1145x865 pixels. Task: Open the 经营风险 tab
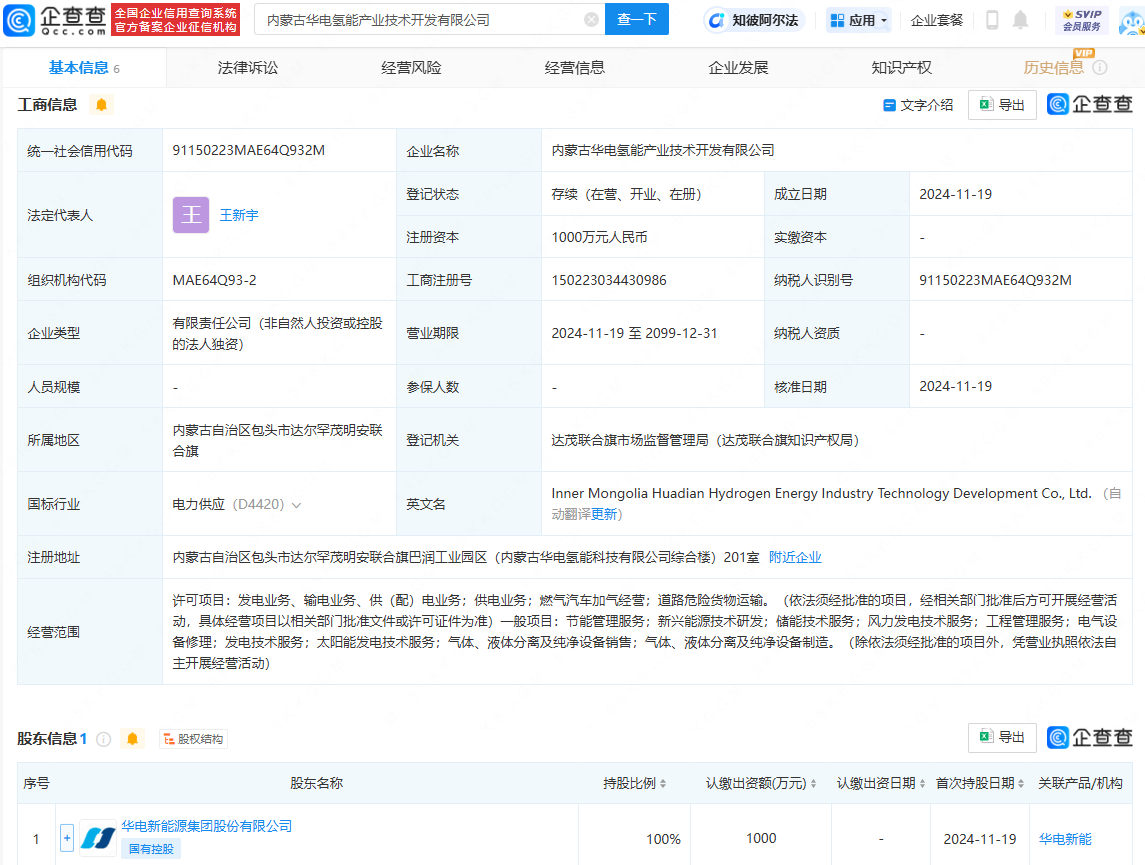[x=411, y=68]
